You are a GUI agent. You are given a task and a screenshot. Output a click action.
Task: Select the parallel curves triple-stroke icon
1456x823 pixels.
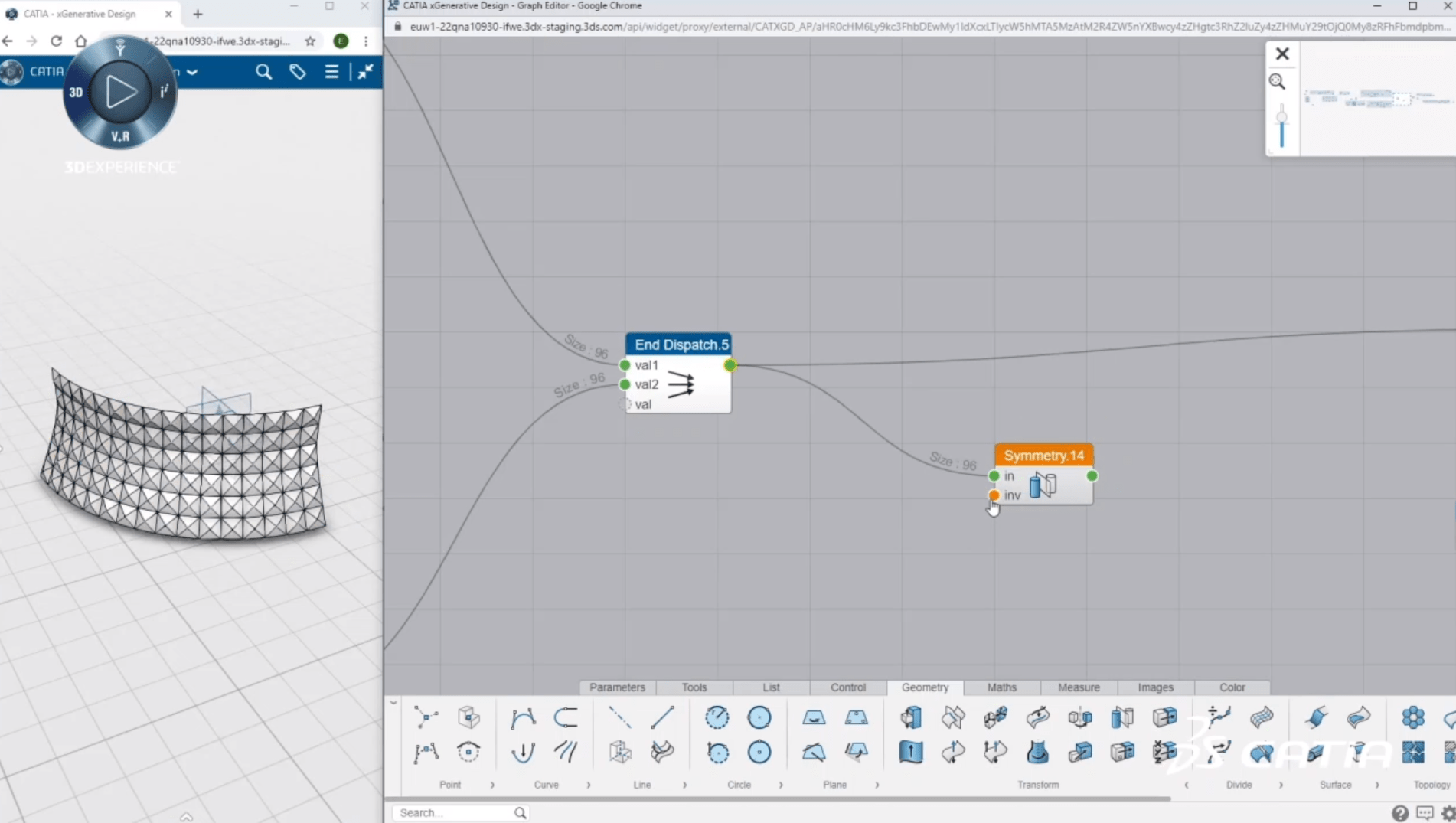[566, 752]
